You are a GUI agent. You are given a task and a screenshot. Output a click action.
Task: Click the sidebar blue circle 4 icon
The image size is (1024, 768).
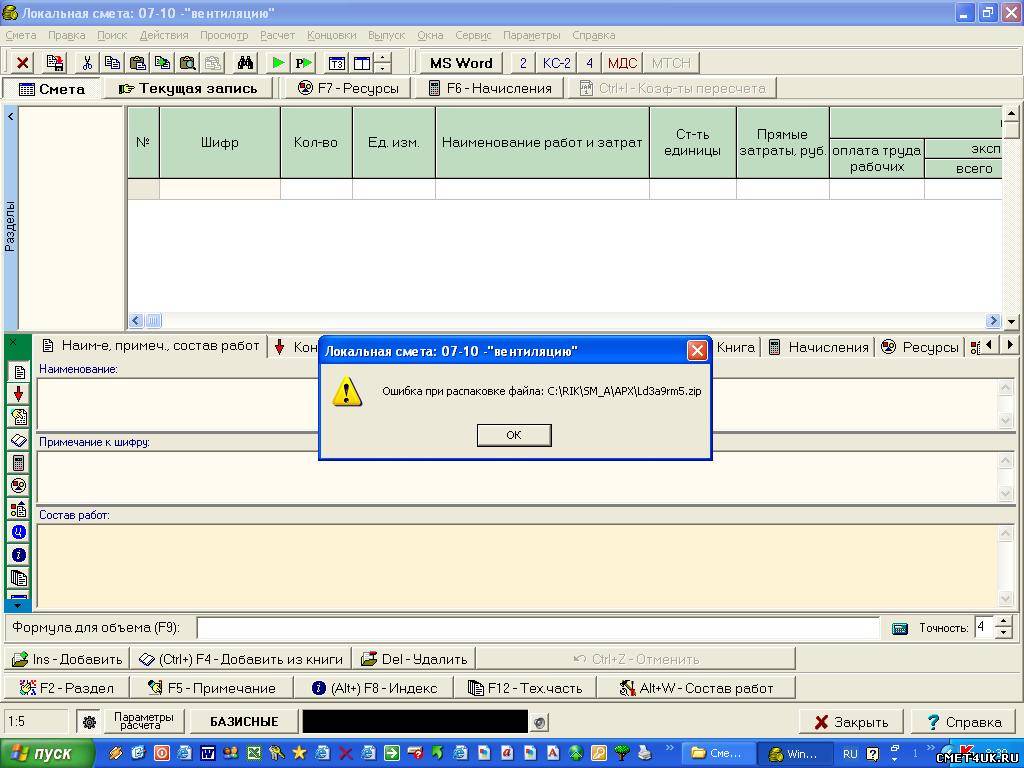[19, 532]
